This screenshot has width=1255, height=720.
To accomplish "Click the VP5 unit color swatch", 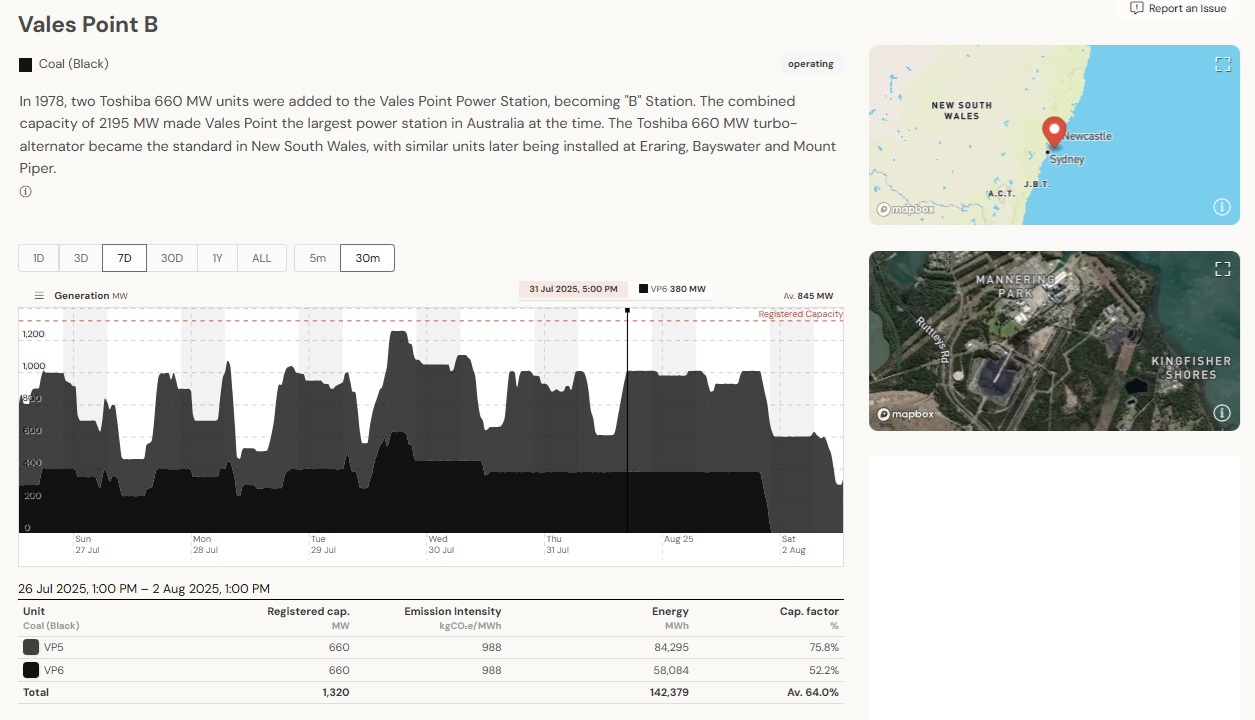I will [31, 647].
